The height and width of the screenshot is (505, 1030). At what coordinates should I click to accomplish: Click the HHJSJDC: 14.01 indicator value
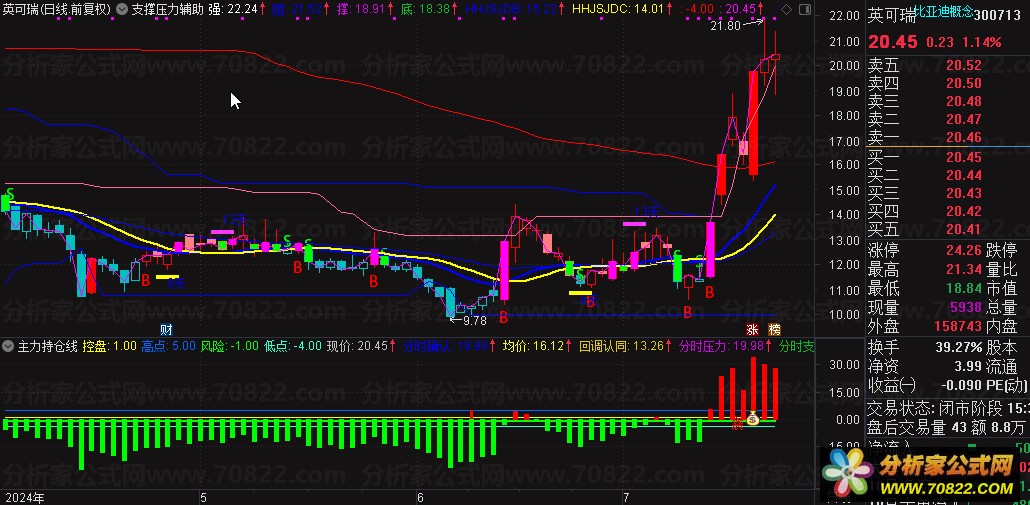pyautogui.click(x=622, y=9)
